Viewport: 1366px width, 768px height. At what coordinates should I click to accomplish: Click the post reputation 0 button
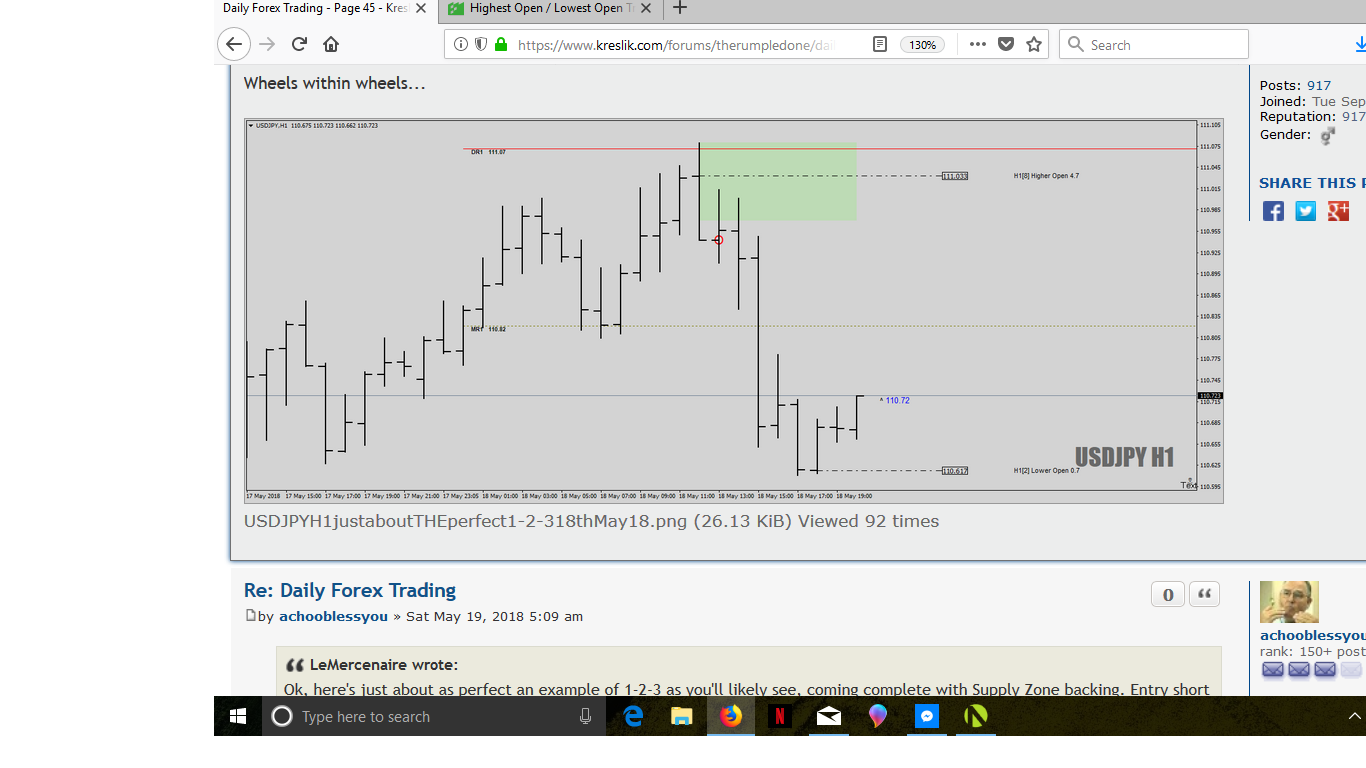1168,595
